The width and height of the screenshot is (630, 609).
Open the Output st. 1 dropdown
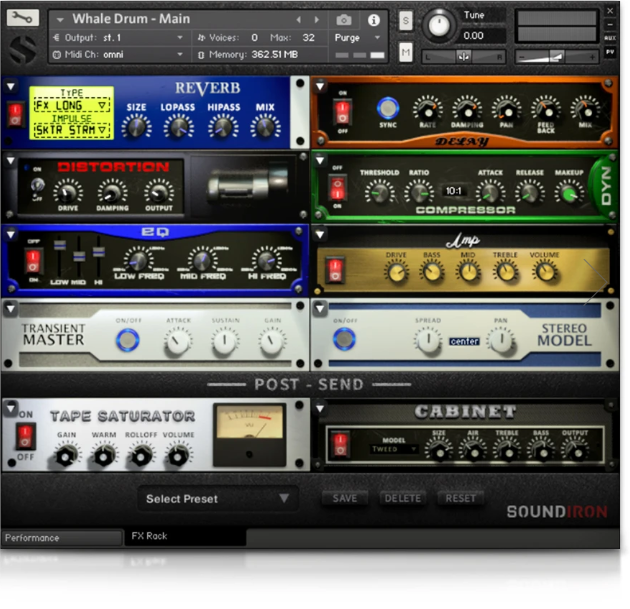(119, 38)
